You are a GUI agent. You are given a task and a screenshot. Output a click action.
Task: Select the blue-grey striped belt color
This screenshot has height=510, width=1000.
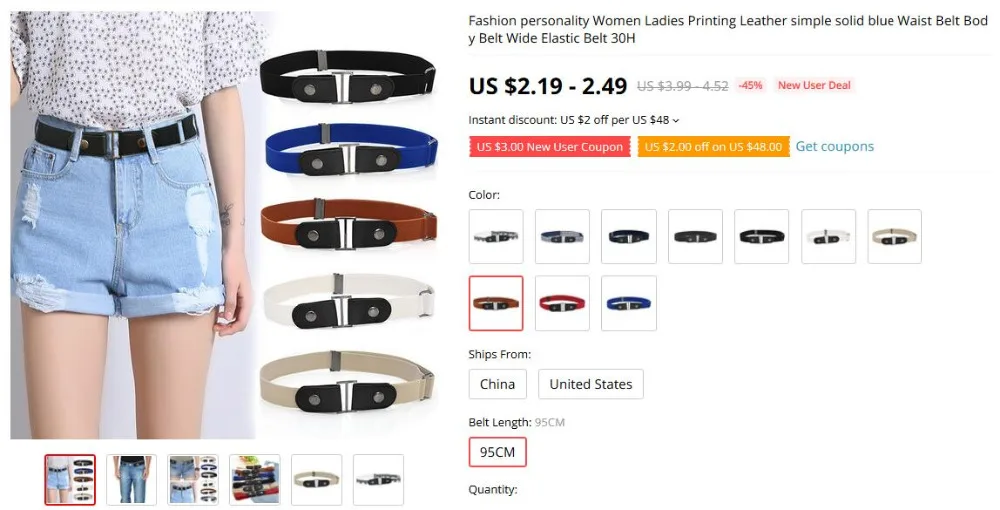[x=562, y=236]
